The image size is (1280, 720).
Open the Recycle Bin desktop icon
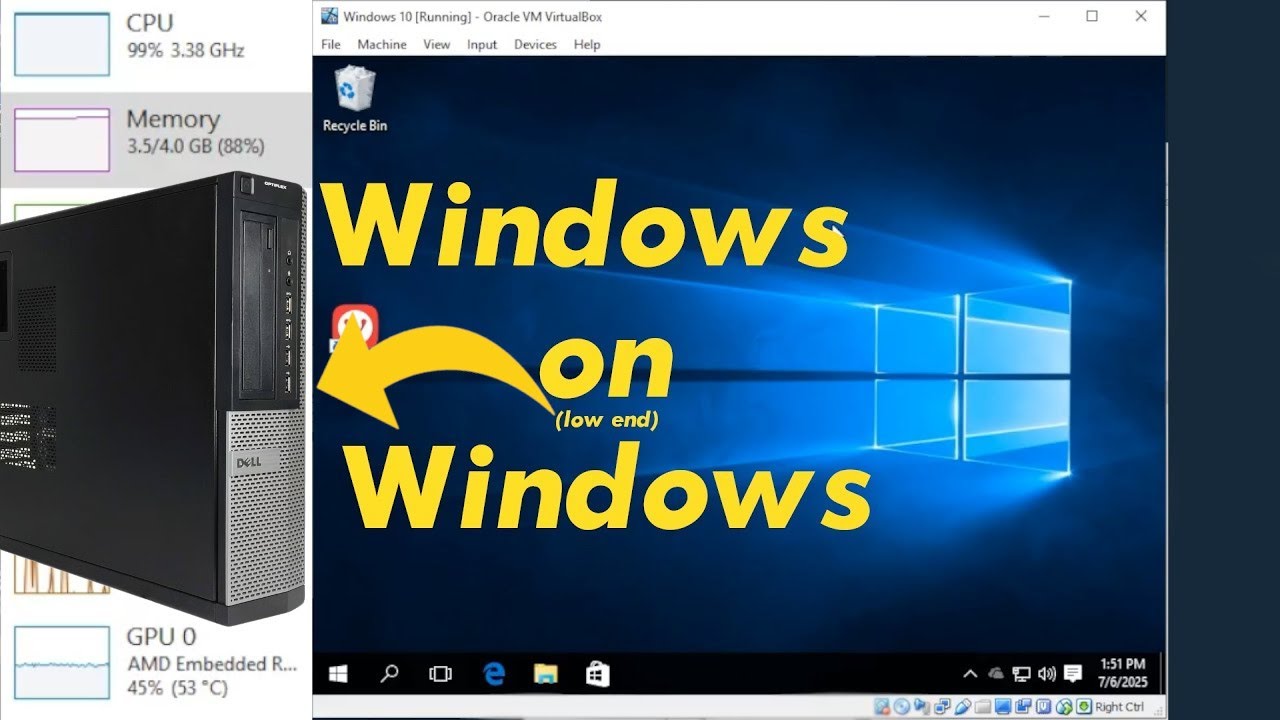354,98
